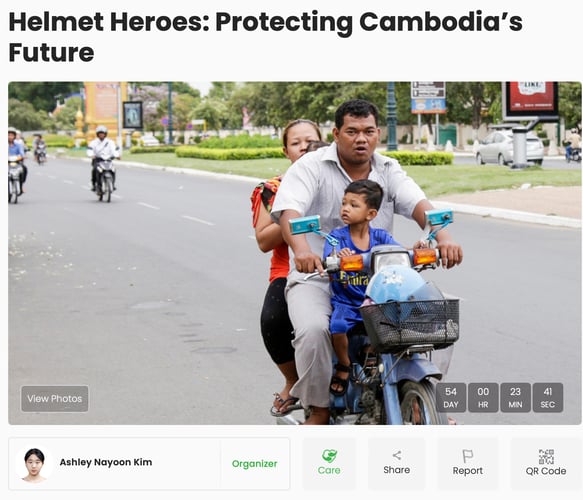583x500 pixels.
Task: Click the View Photos button
Action: [x=55, y=399]
